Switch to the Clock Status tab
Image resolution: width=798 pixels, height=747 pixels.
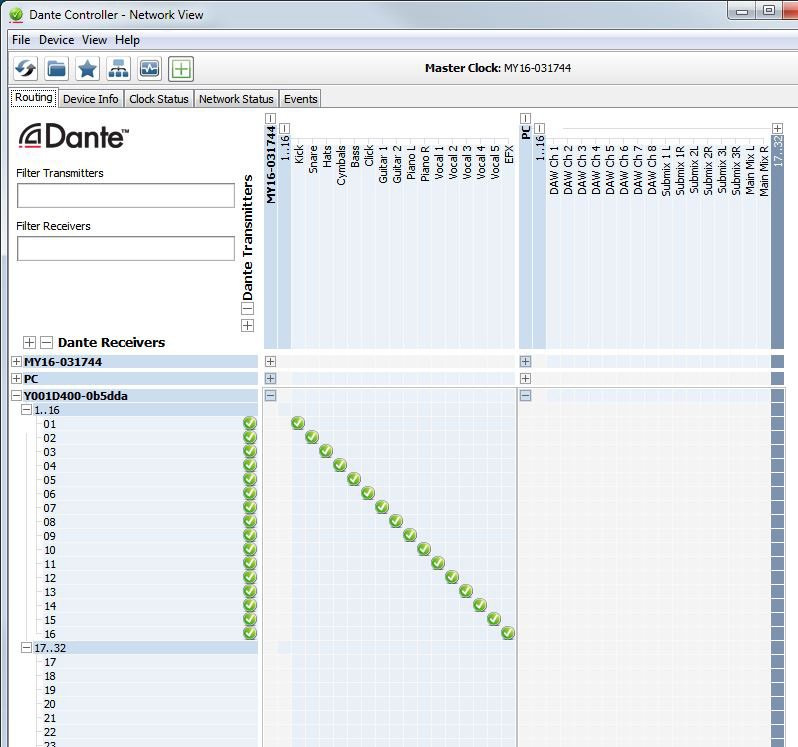(x=159, y=99)
